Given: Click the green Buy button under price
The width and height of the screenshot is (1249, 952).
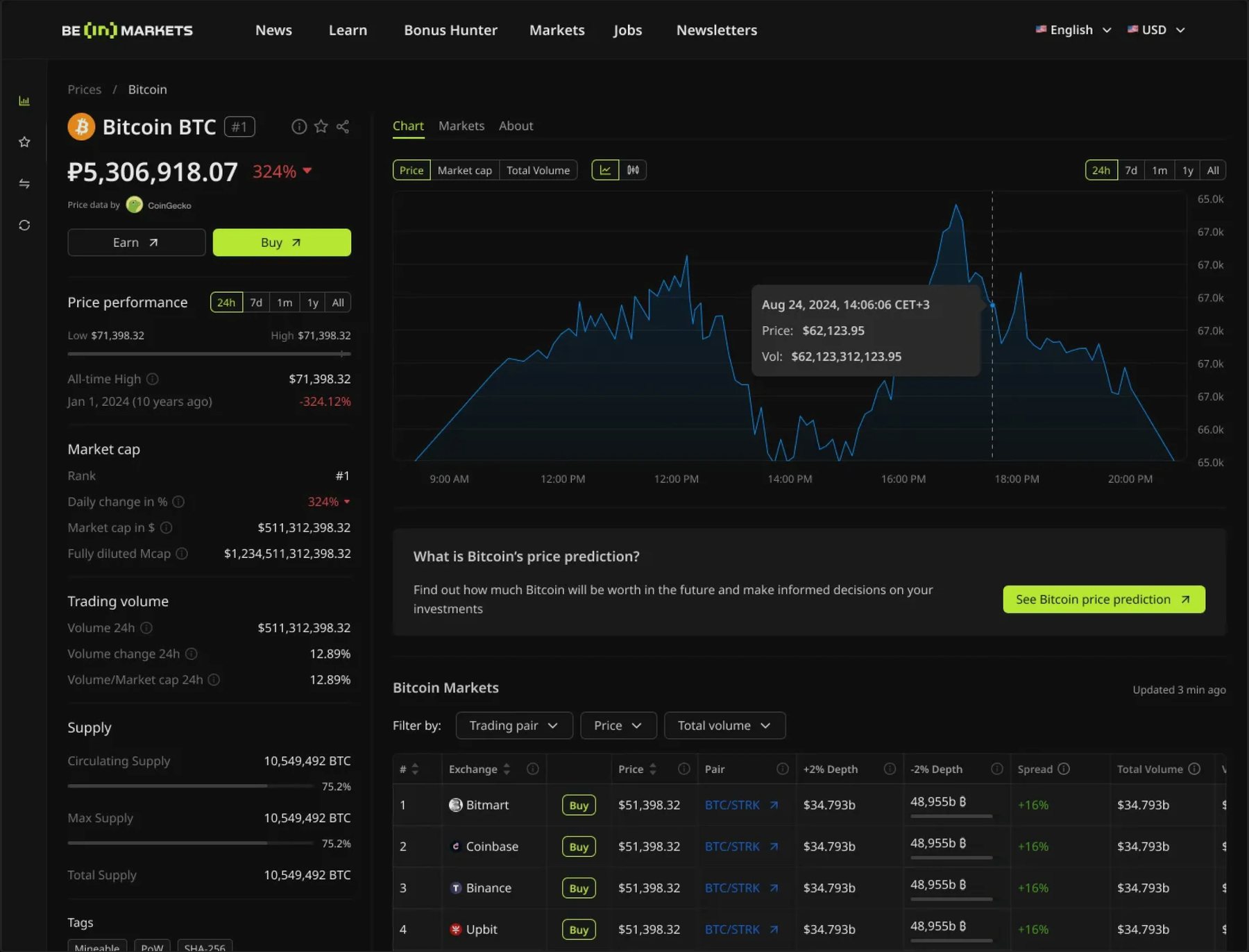Looking at the screenshot, I should tap(282, 242).
